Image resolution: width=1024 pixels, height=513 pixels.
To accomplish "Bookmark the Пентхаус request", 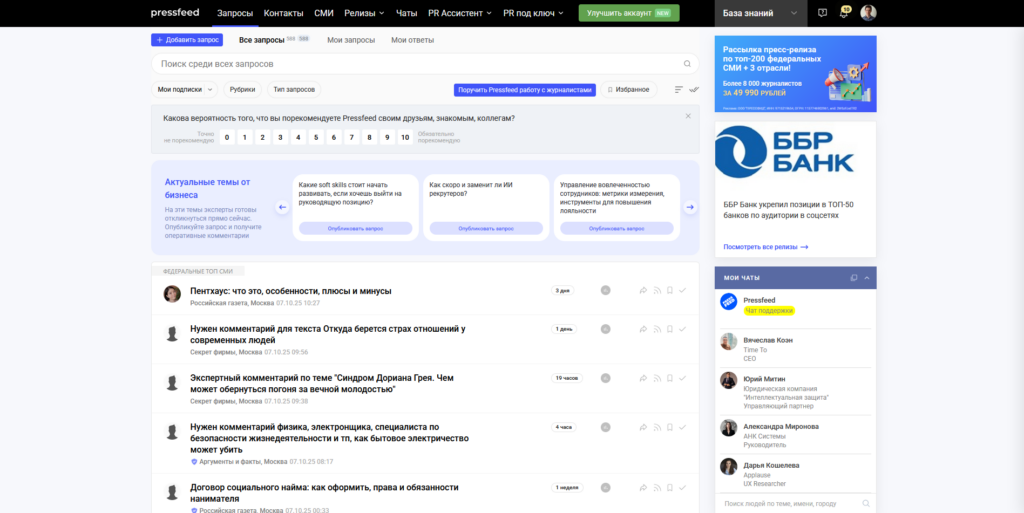I will pos(669,290).
